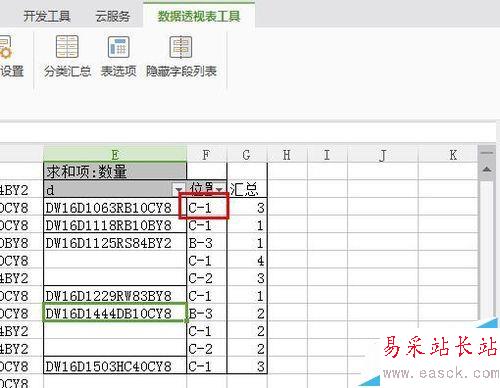Click total 2 for DW16D1444DB10CY8

[247, 313]
